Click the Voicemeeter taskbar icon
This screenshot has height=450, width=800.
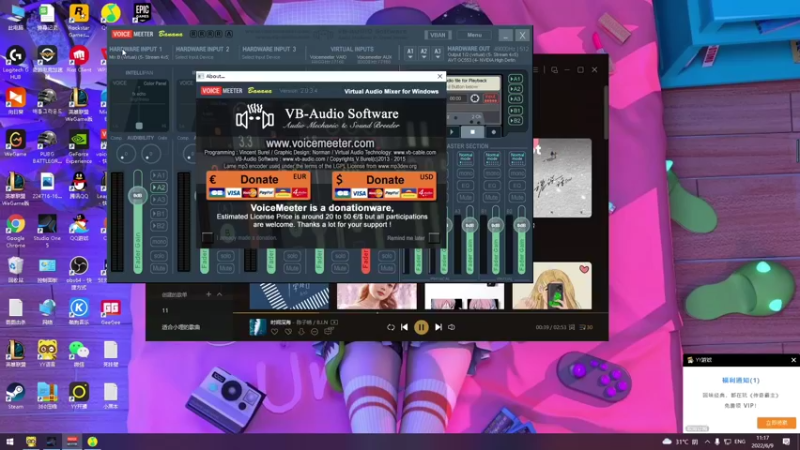72,441
